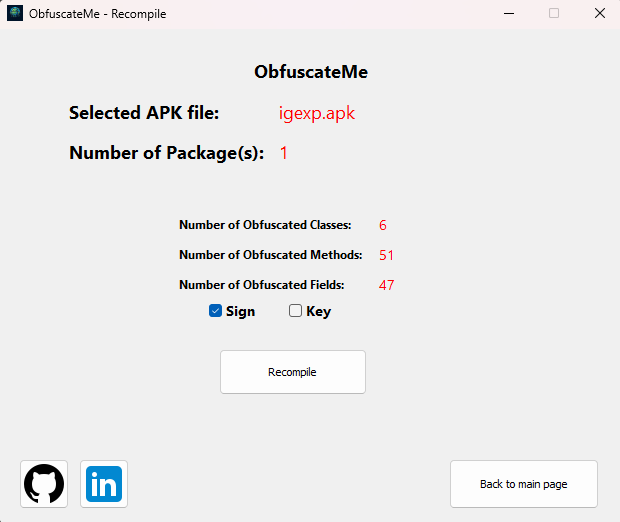The width and height of the screenshot is (620, 522).
Task: Click the igexp.apk file name
Action: tap(317, 113)
